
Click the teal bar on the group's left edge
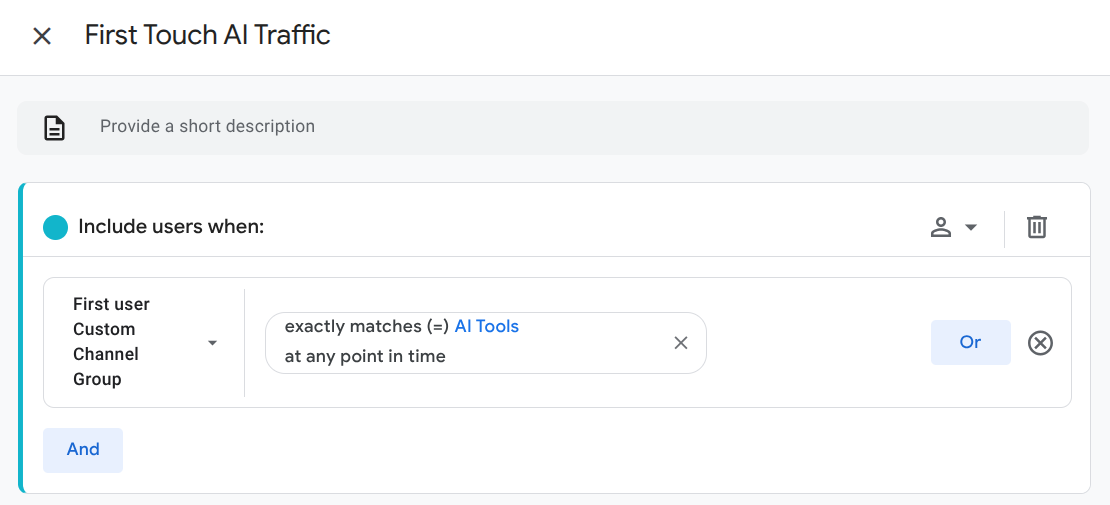[x=20, y=338]
